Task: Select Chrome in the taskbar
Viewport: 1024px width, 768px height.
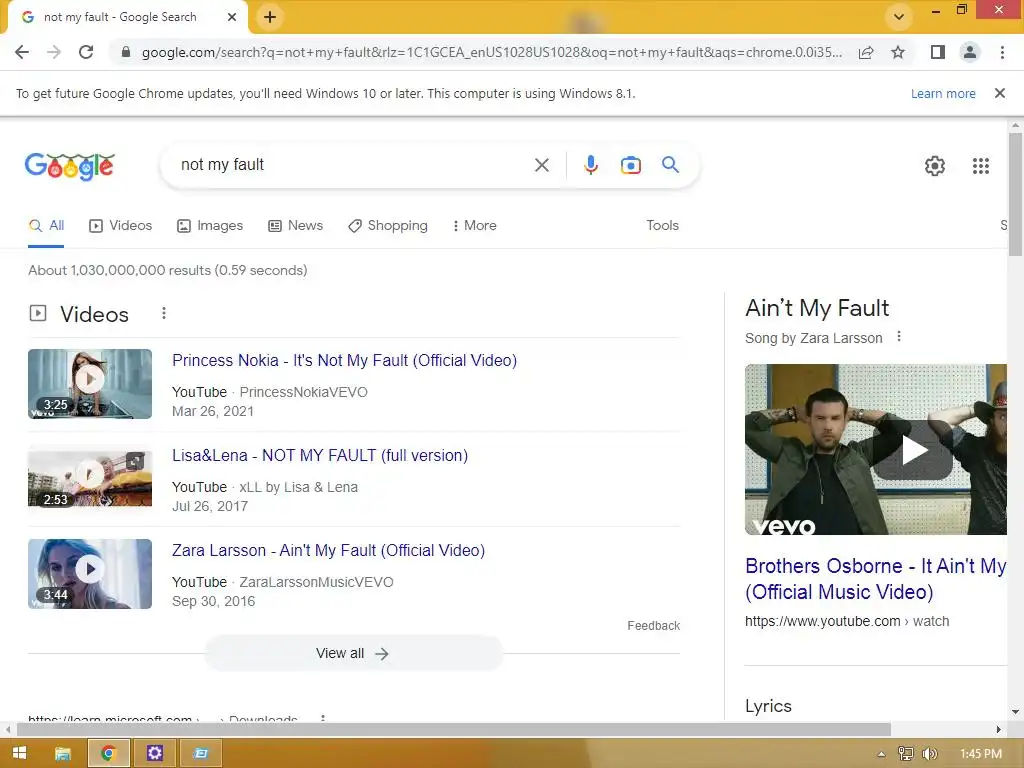Action: click(108, 753)
